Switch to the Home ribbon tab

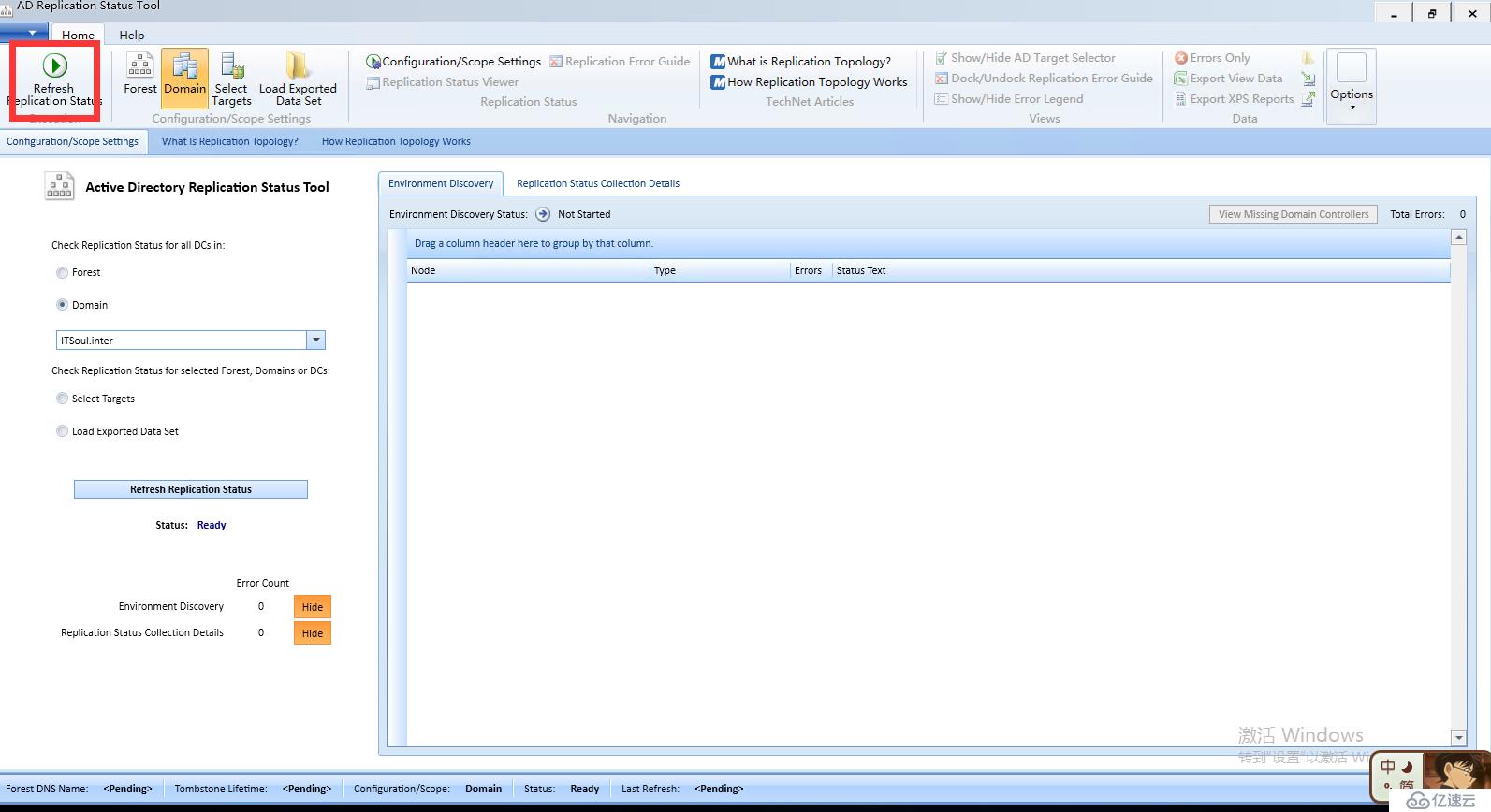pos(78,35)
